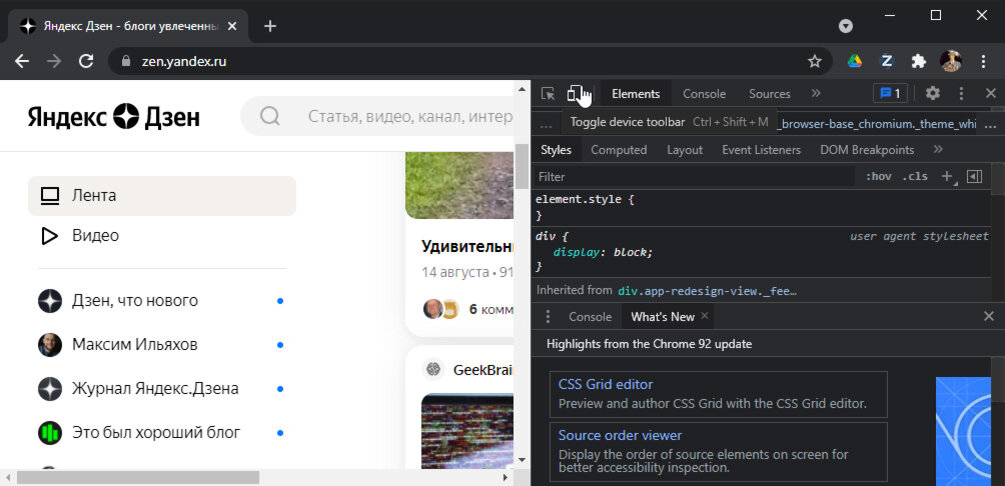Open DevTools settings gear

[933, 94]
